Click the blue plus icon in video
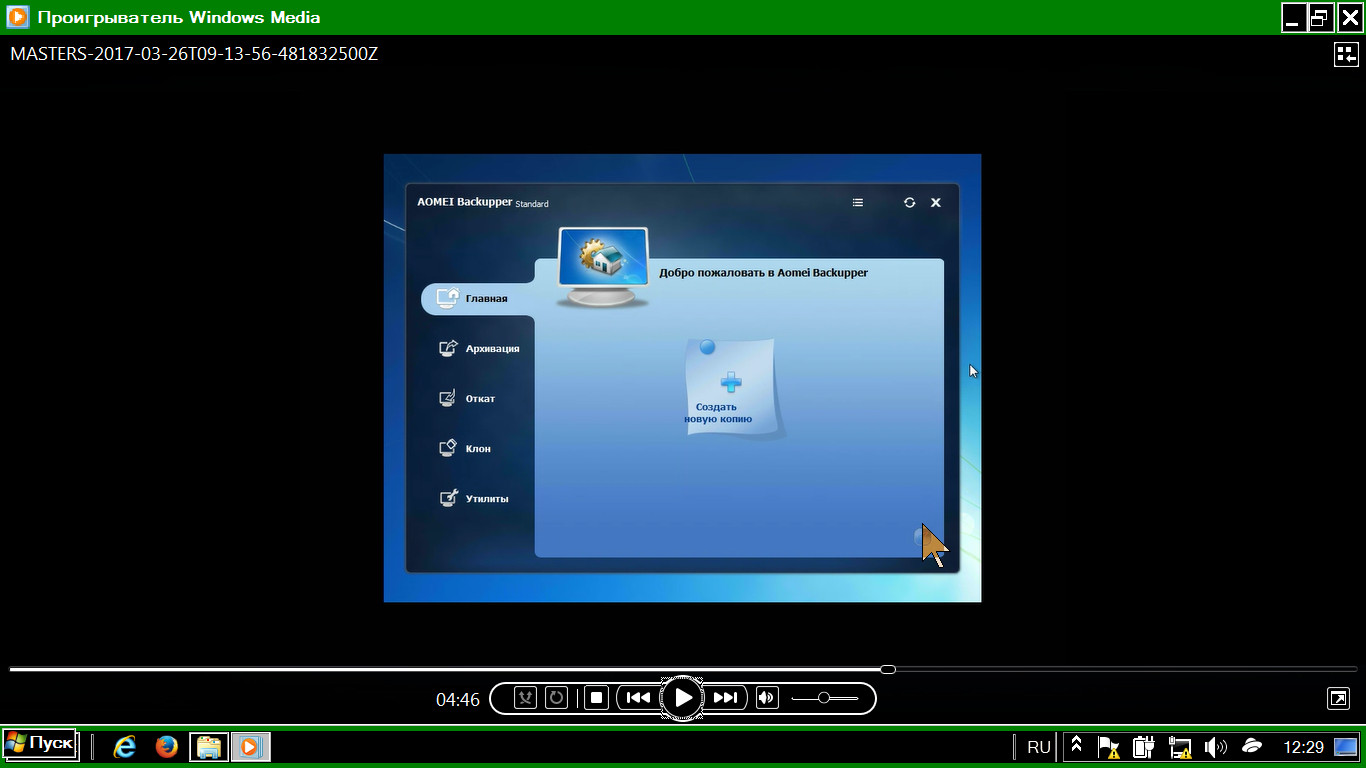1366x768 pixels. tap(731, 381)
